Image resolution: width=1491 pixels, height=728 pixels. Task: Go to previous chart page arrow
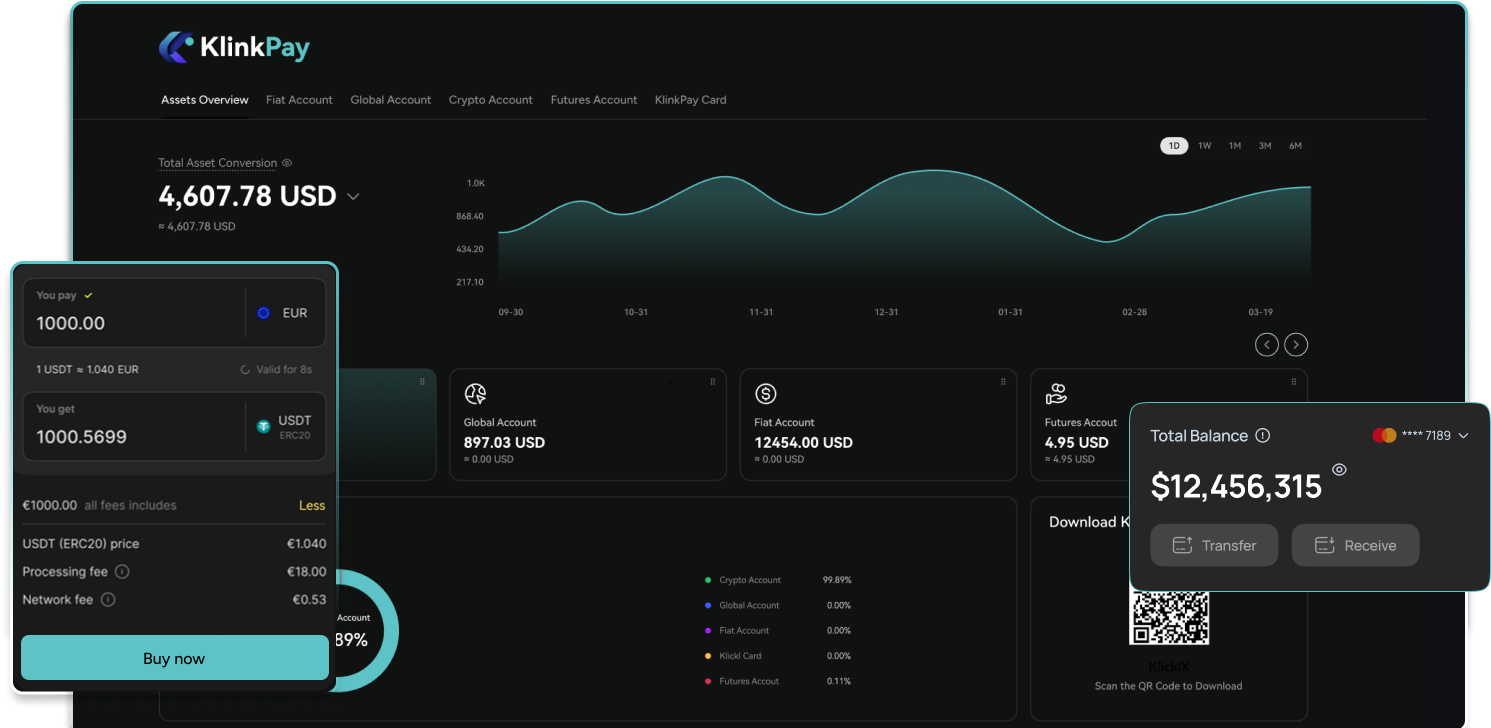pyautogui.click(x=1267, y=345)
